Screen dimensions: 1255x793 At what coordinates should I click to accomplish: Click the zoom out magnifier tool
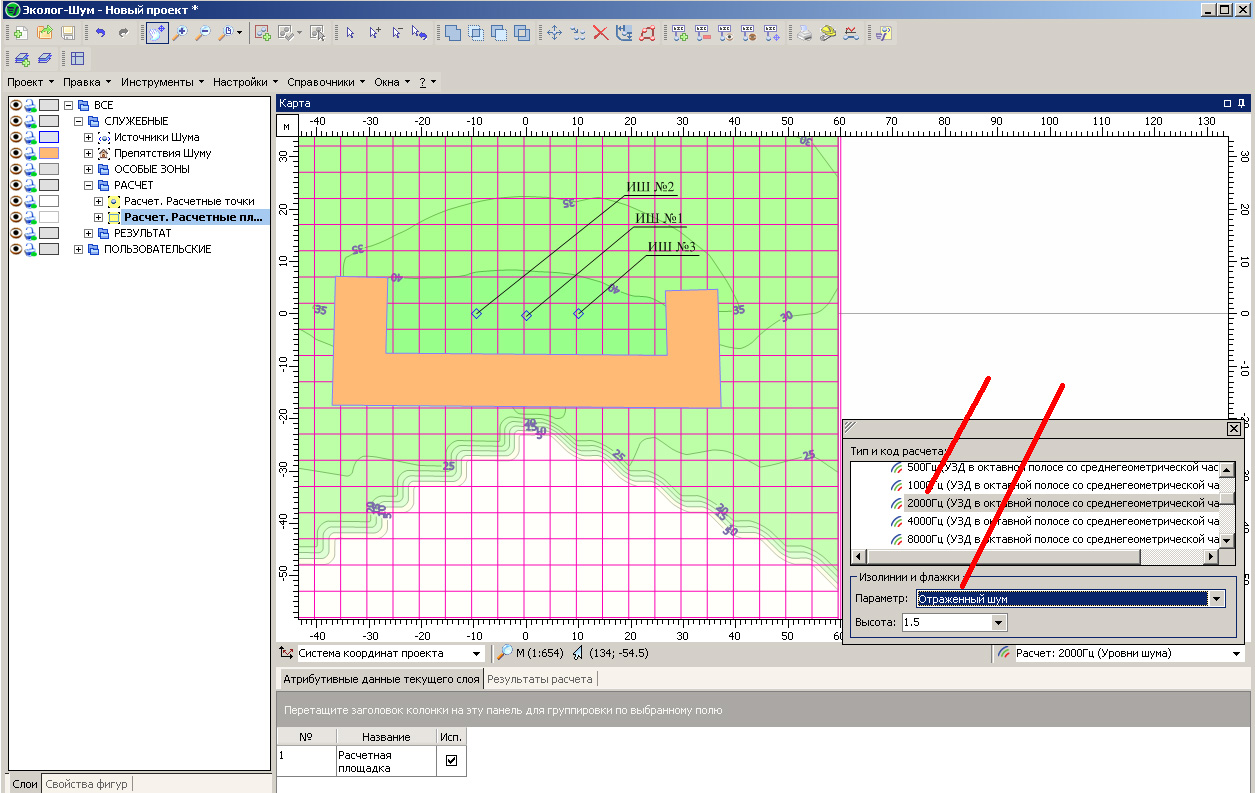[x=203, y=33]
